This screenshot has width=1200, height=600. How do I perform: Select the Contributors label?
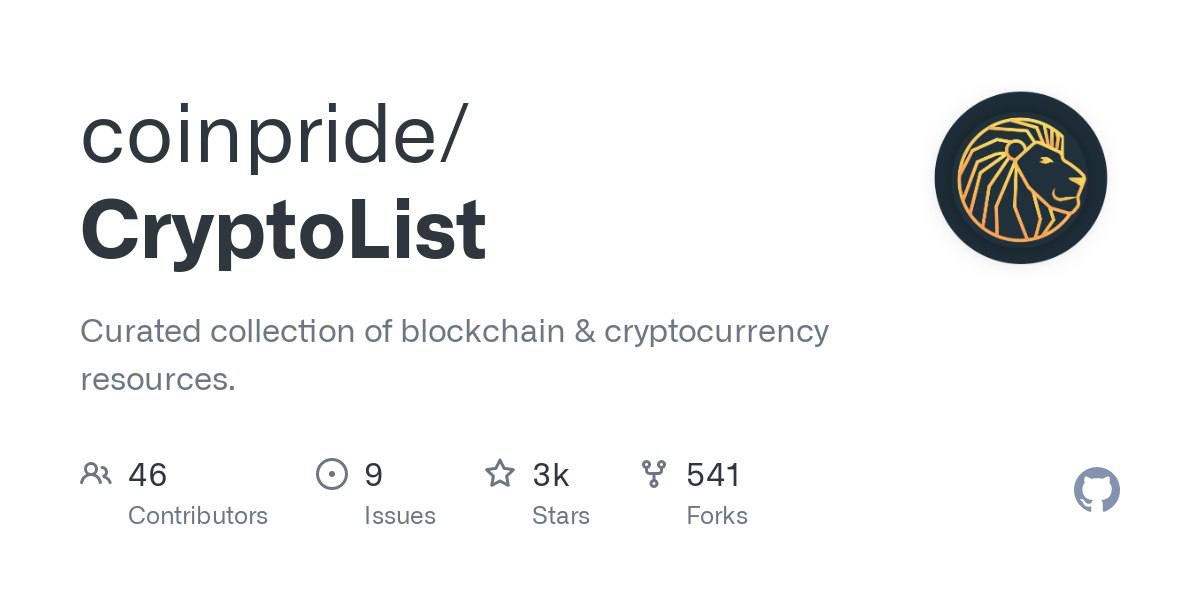point(198,516)
